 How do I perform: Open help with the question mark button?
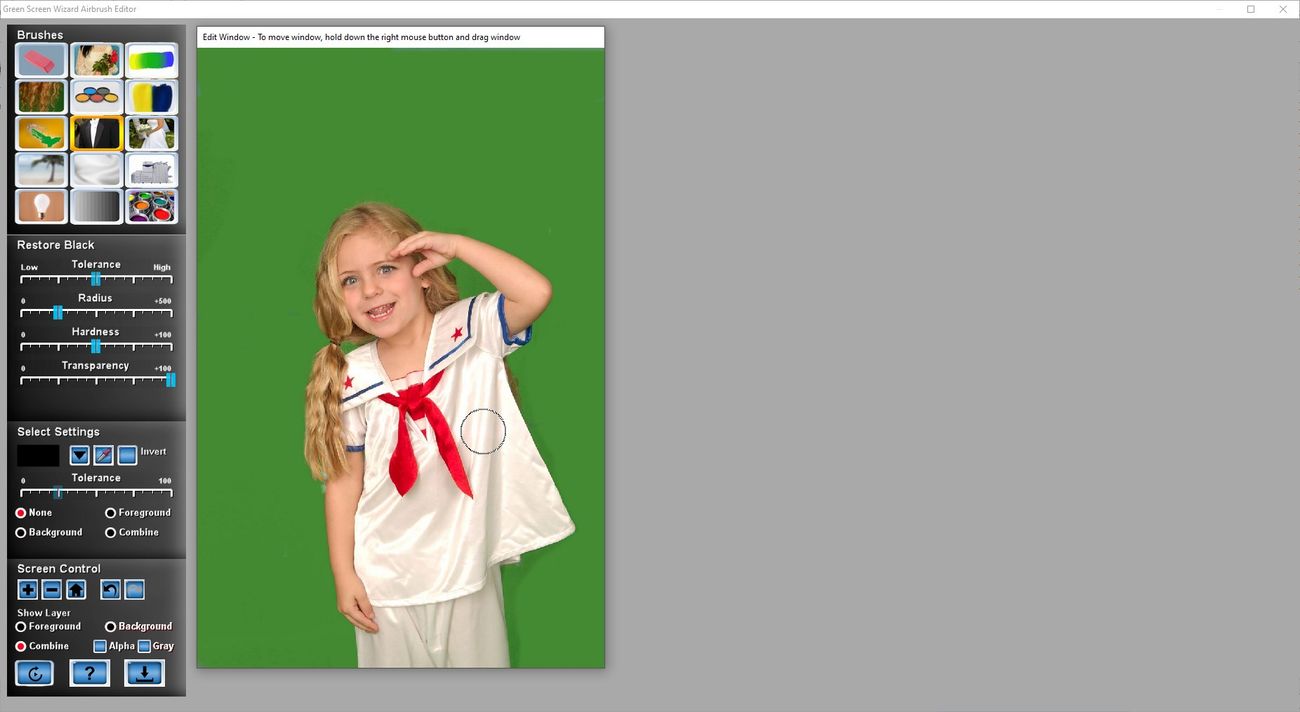click(x=89, y=673)
